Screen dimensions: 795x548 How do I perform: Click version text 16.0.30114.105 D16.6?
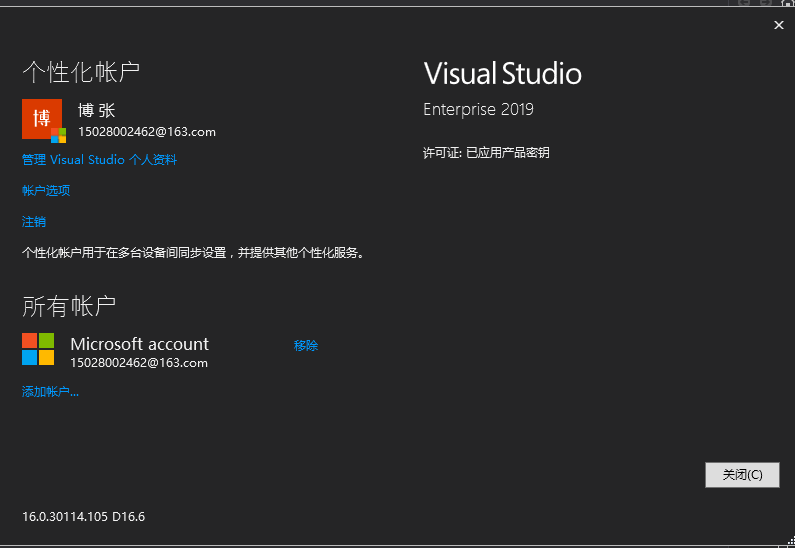(84, 517)
